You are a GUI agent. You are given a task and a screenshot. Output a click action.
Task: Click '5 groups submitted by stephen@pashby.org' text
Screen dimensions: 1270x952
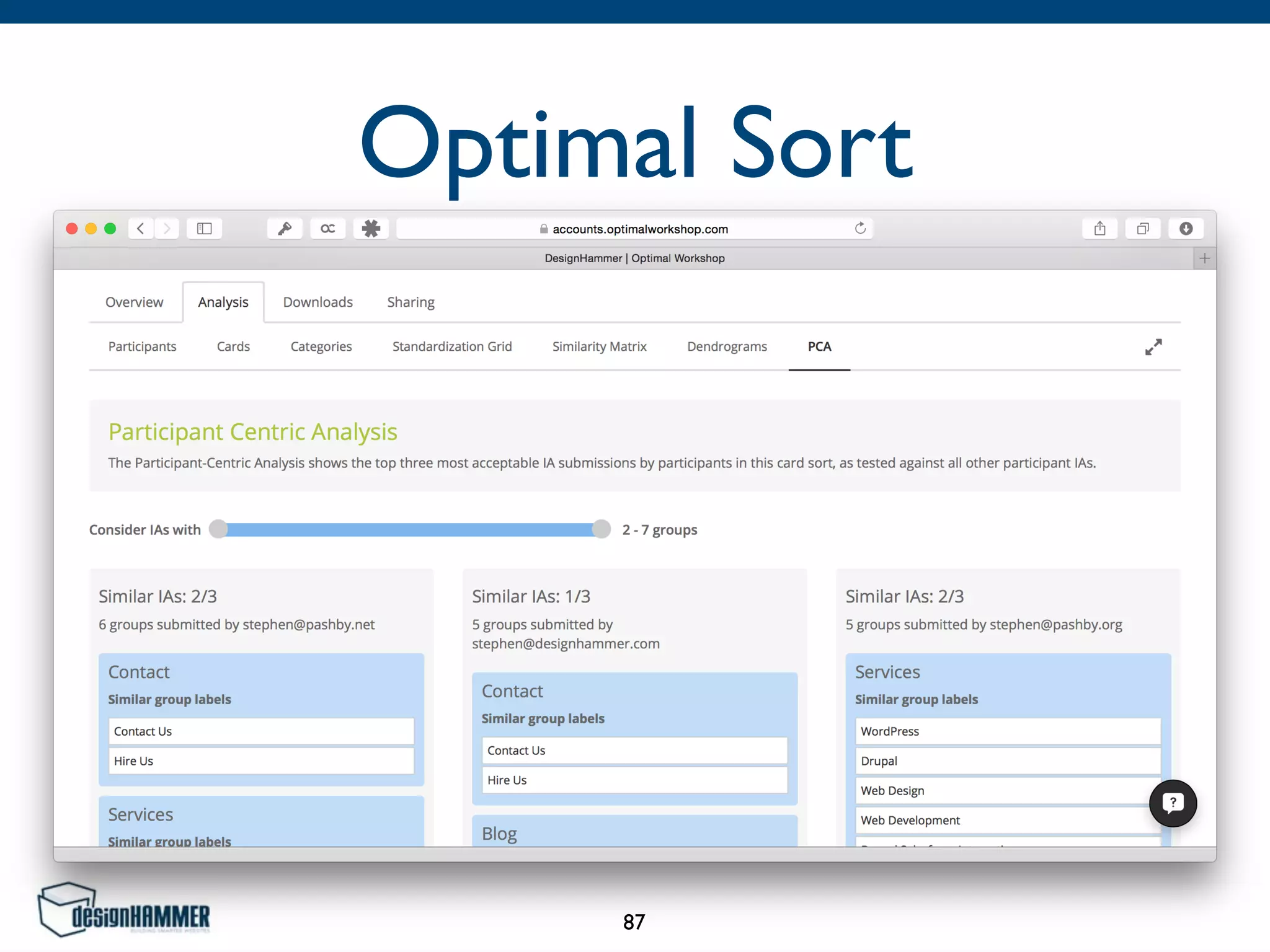tap(984, 625)
